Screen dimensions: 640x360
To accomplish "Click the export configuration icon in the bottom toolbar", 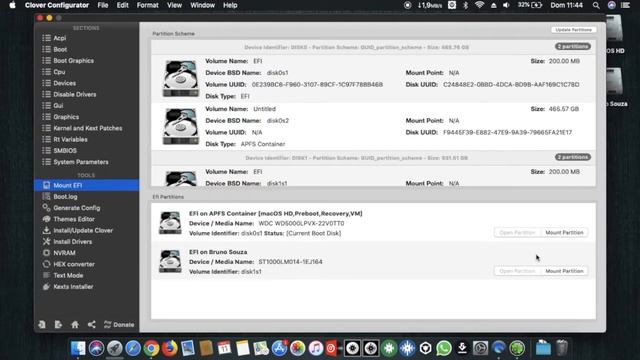I will tap(58, 324).
